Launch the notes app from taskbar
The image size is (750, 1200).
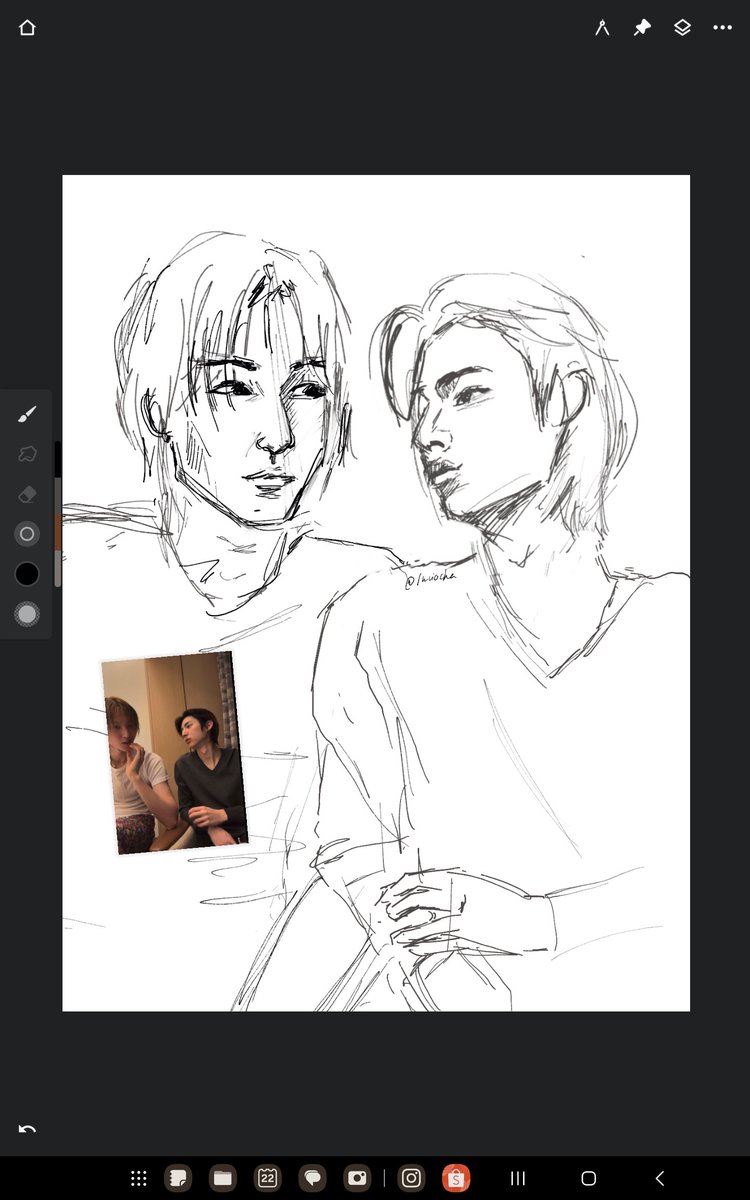(178, 1178)
